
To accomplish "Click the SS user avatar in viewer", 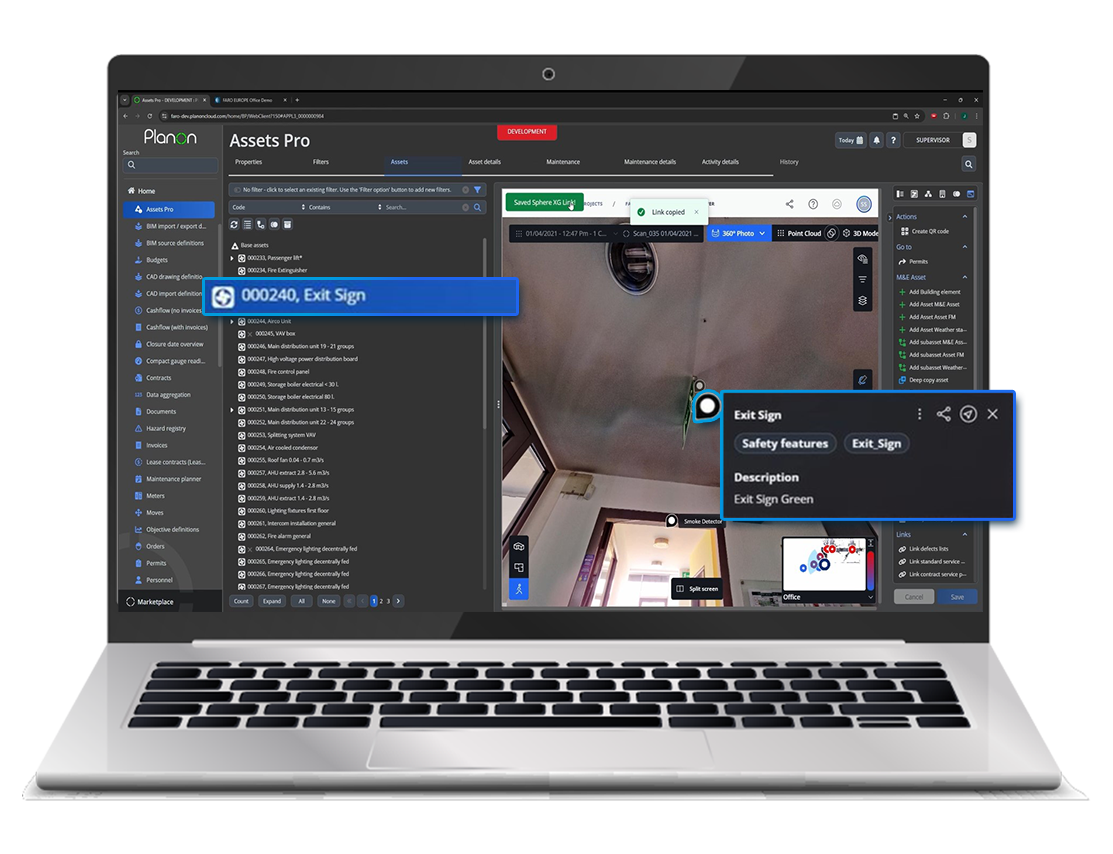I will (864, 204).
